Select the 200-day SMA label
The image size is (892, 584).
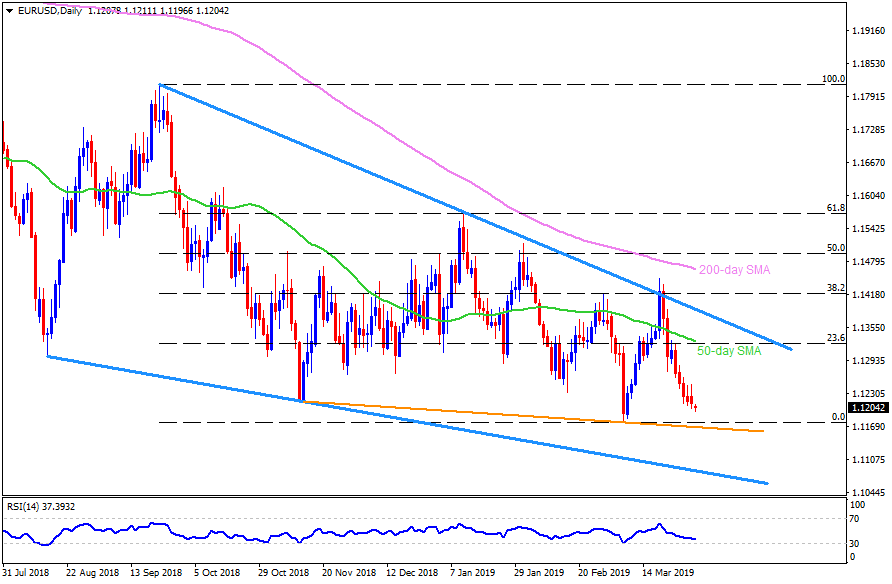point(733,270)
